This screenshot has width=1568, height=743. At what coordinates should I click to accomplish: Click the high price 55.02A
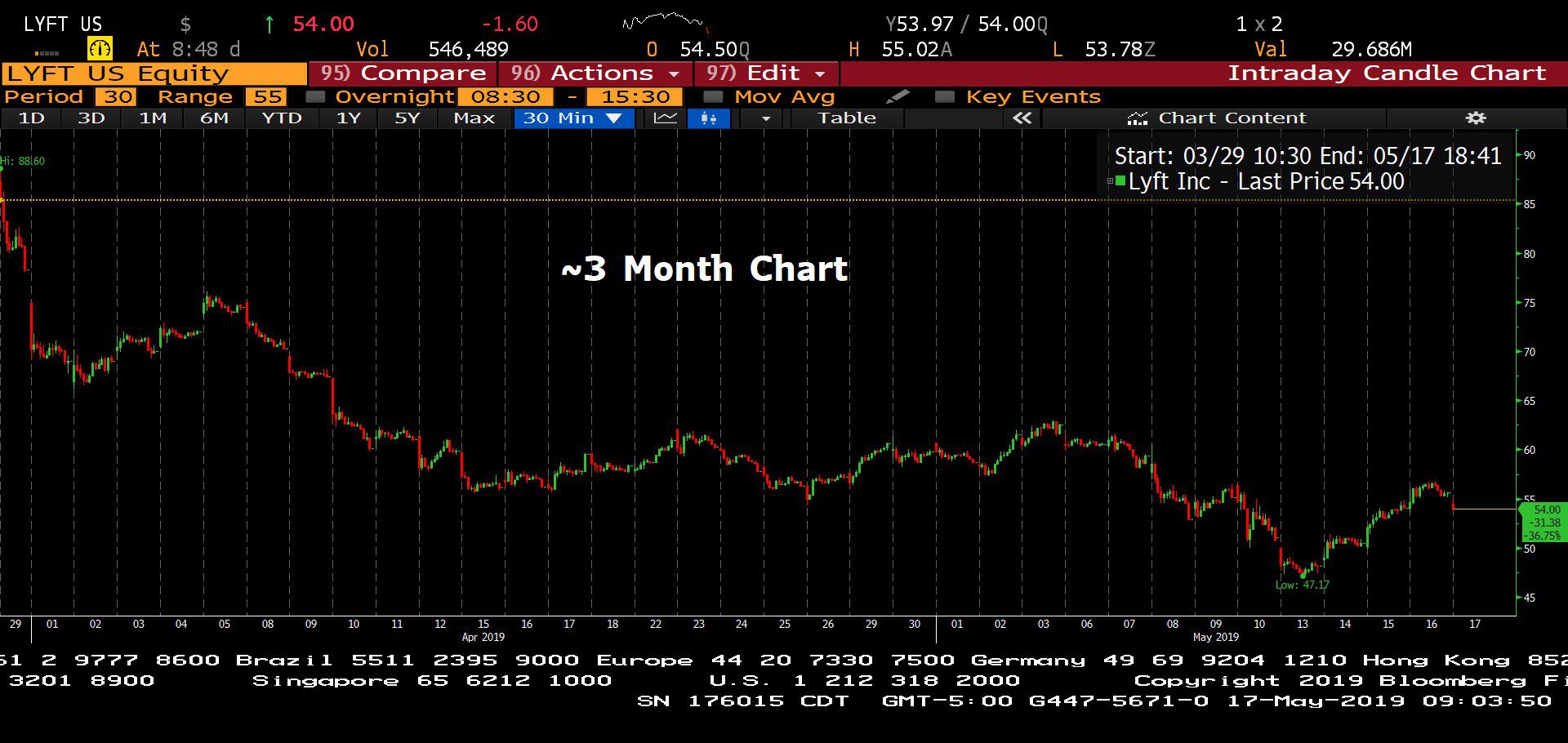click(916, 50)
